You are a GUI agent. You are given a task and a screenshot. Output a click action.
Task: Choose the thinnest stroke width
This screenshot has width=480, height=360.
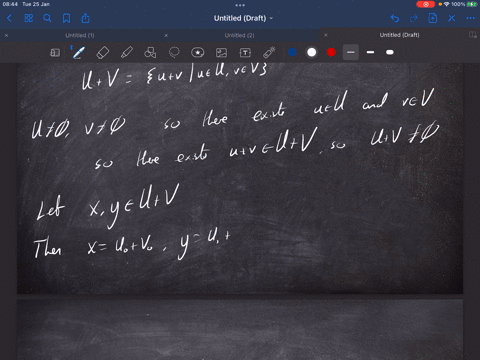click(x=351, y=52)
